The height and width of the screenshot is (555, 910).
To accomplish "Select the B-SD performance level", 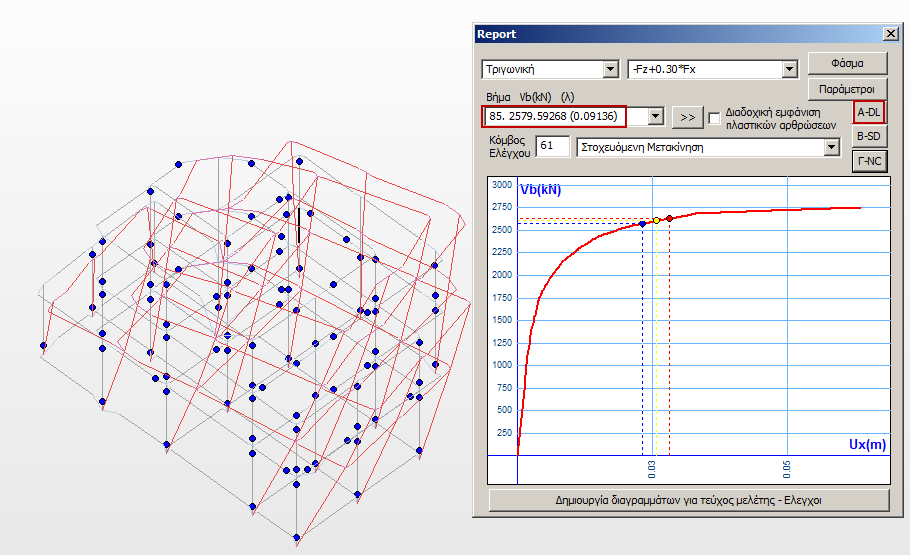I will (x=869, y=136).
